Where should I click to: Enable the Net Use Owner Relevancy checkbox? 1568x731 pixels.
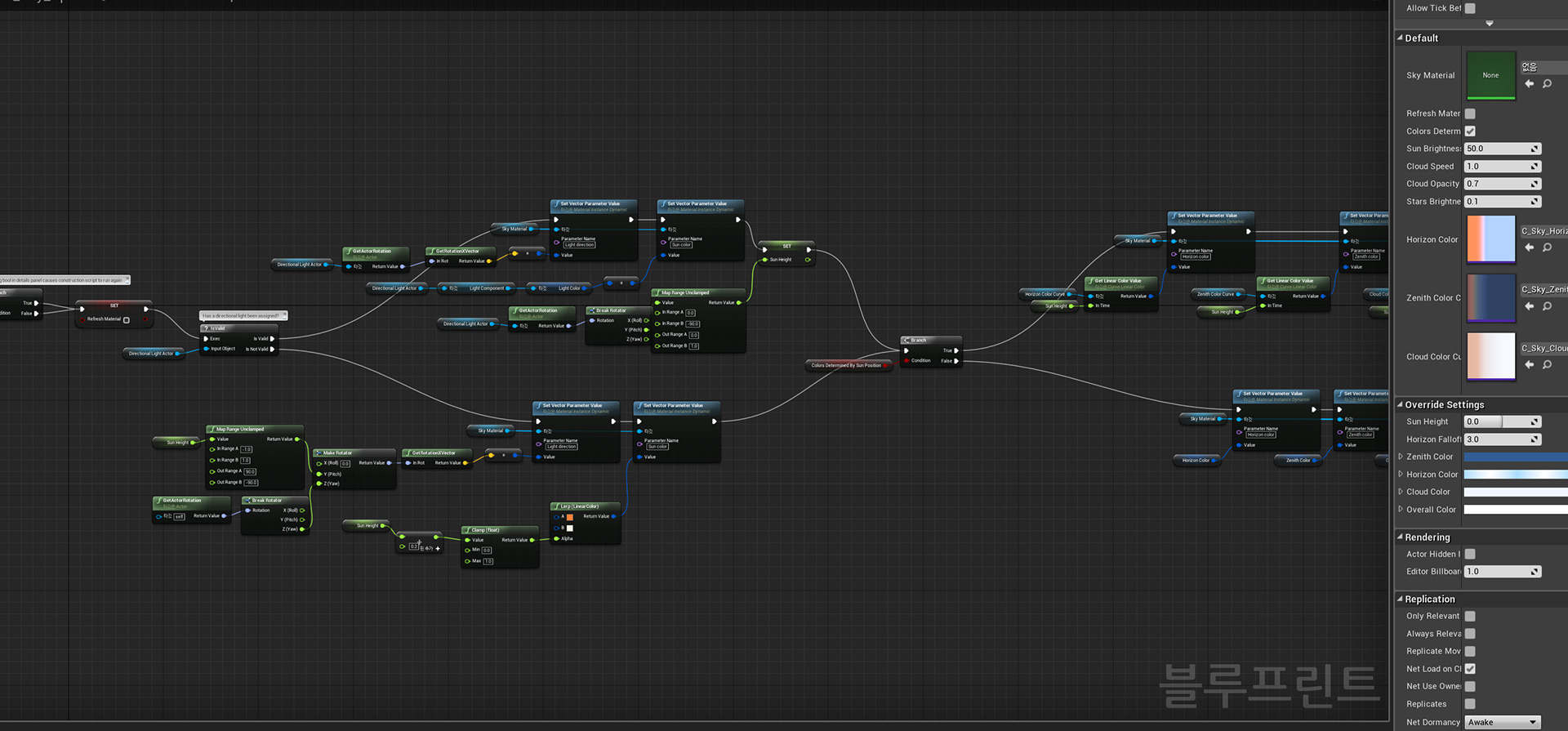click(x=1470, y=687)
